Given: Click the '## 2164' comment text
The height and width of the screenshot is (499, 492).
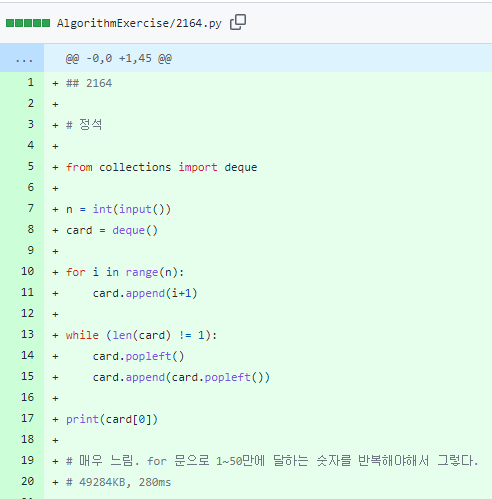Looking at the screenshot, I should [x=89, y=83].
